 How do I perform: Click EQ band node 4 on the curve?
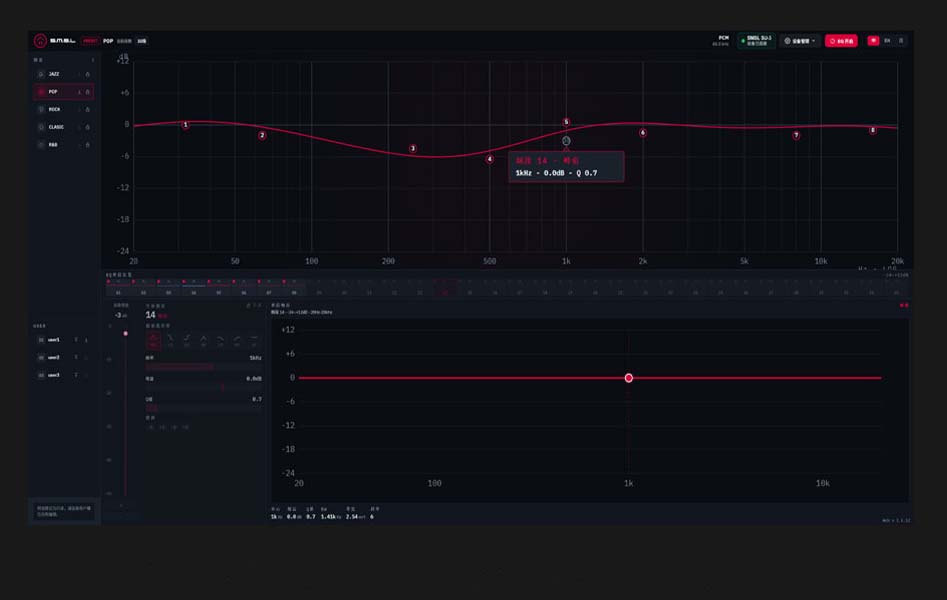pos(490,160)
